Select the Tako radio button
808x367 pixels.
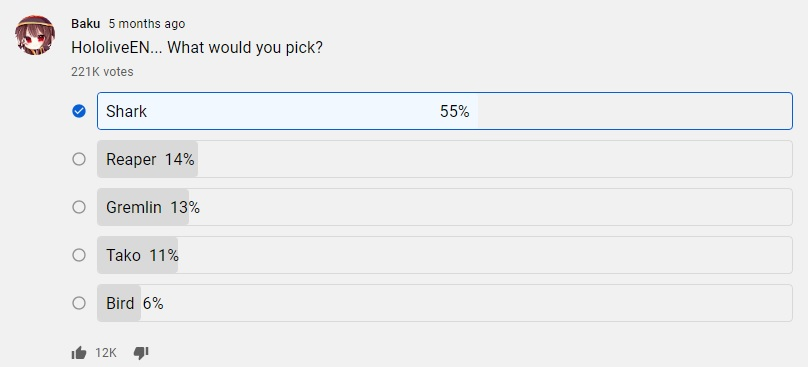click(x=79, y=255)
